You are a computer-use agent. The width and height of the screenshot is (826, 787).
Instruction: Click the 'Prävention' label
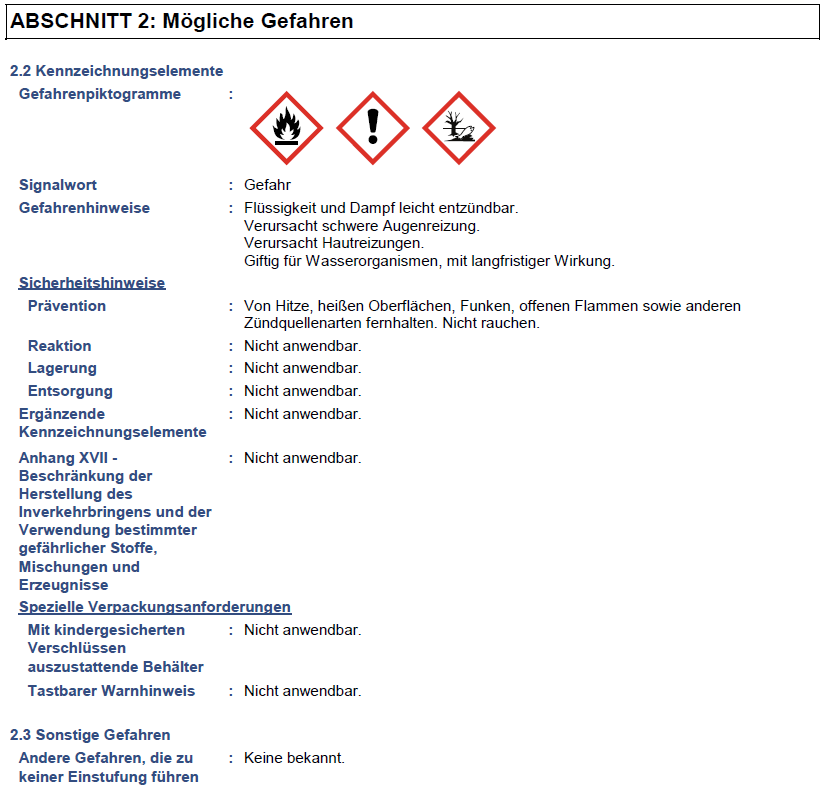point(67,306)
